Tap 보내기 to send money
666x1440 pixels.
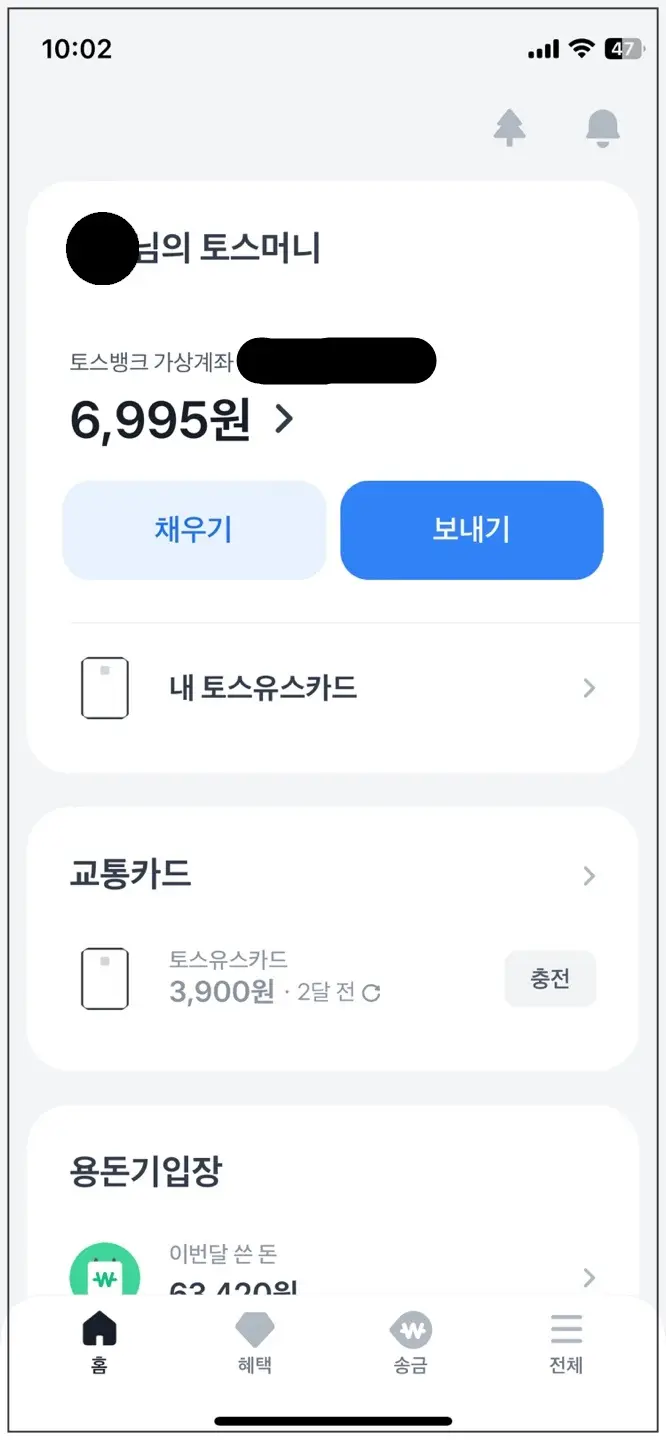tap(471, 531)
